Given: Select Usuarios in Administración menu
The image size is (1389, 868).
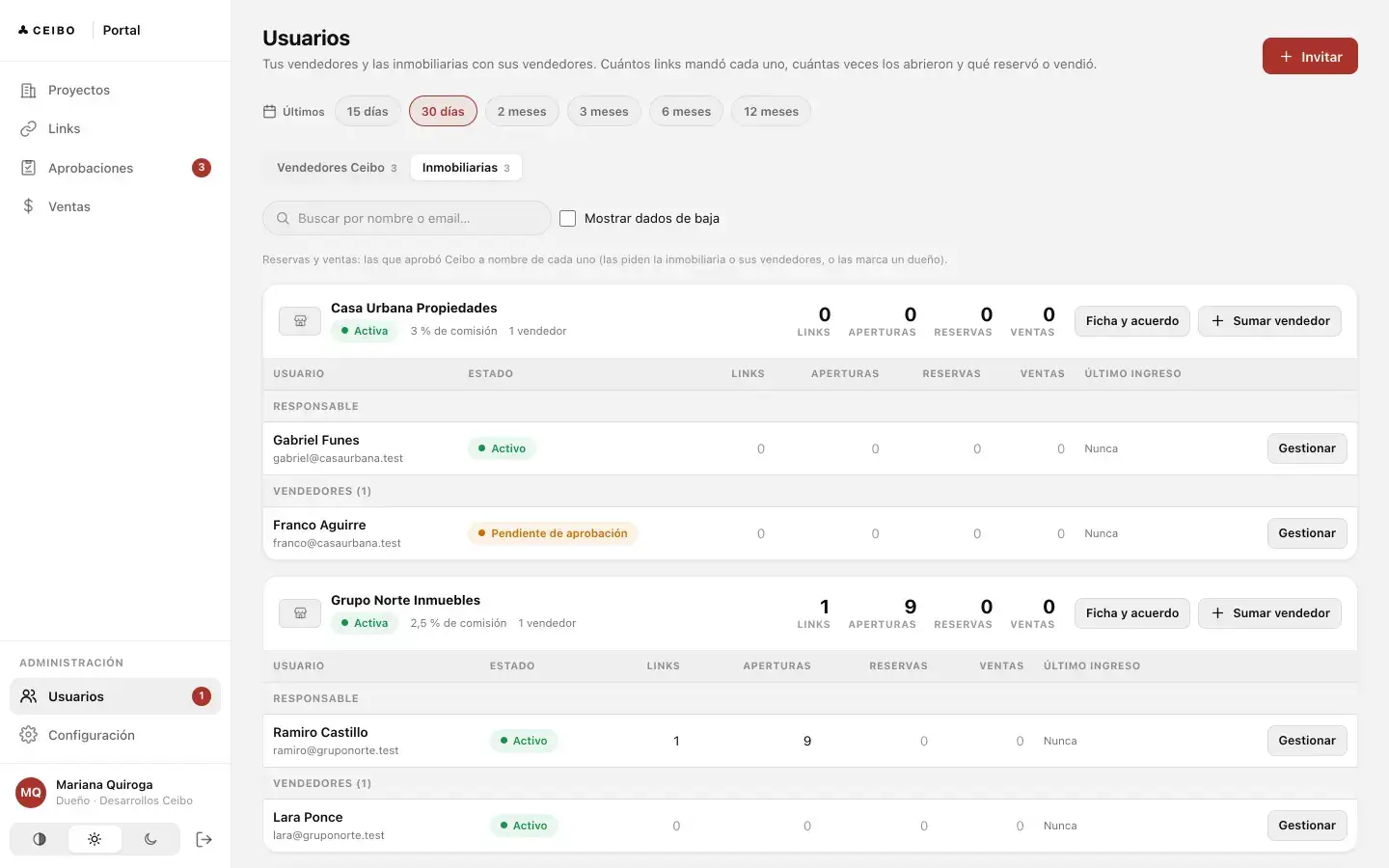Looking at the screenshot, I should [115, 696].
